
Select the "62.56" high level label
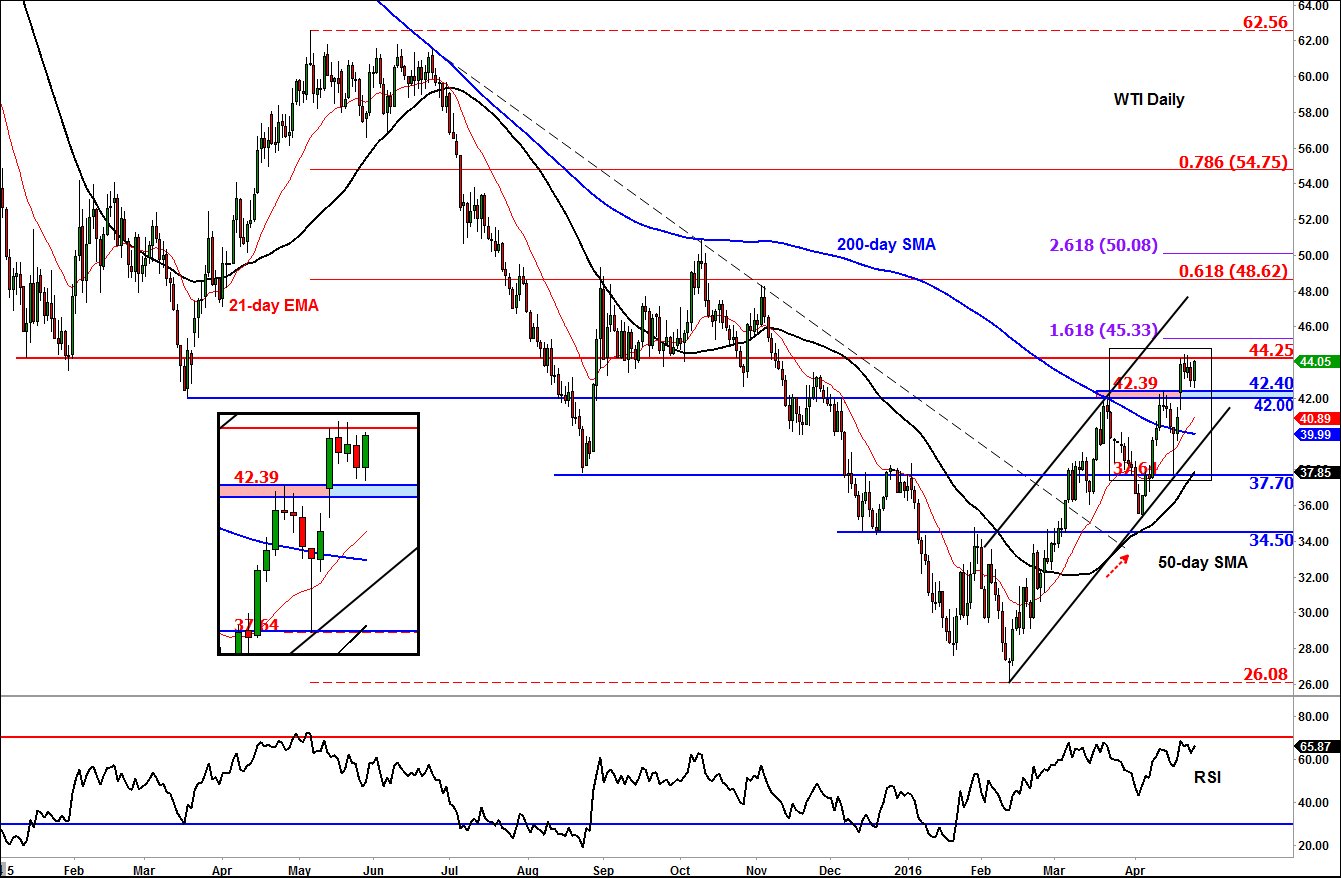click(1266, 20)
